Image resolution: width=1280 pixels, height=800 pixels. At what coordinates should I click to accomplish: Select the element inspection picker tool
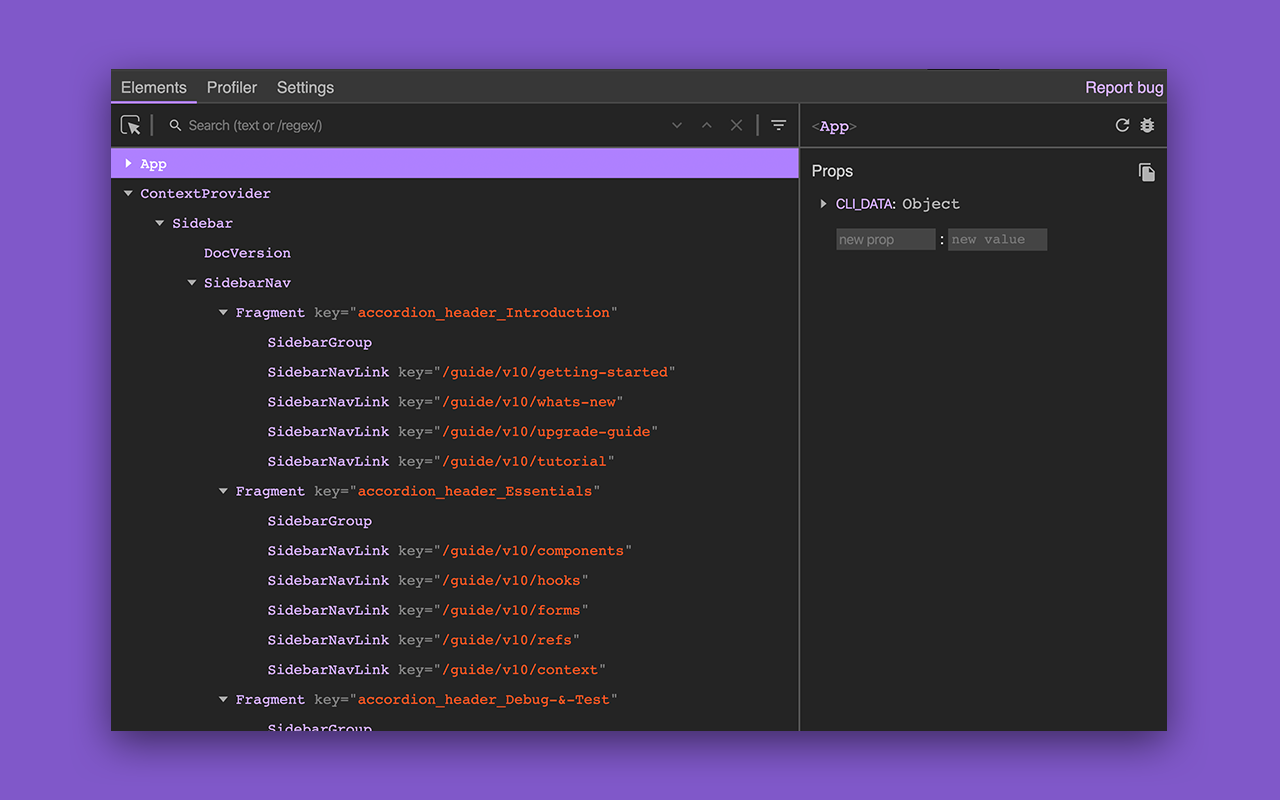(x=131, y=124)
